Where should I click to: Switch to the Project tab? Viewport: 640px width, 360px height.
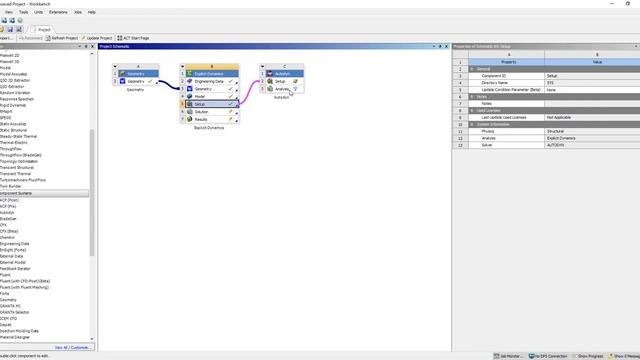[x=42, y=29]
